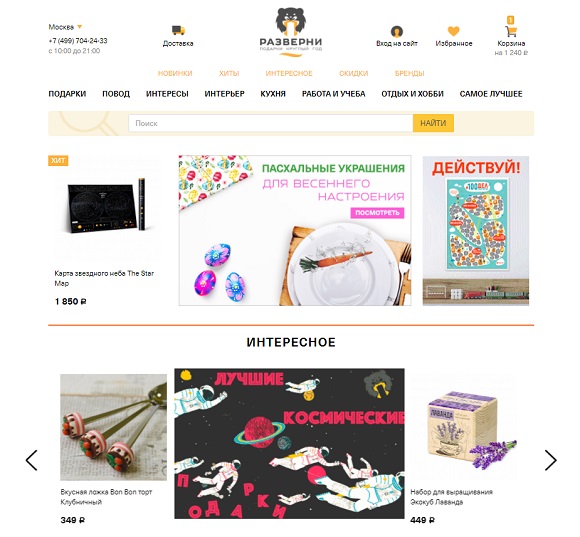
Task: Click the user login avatar icon
Action: (397, 31)
